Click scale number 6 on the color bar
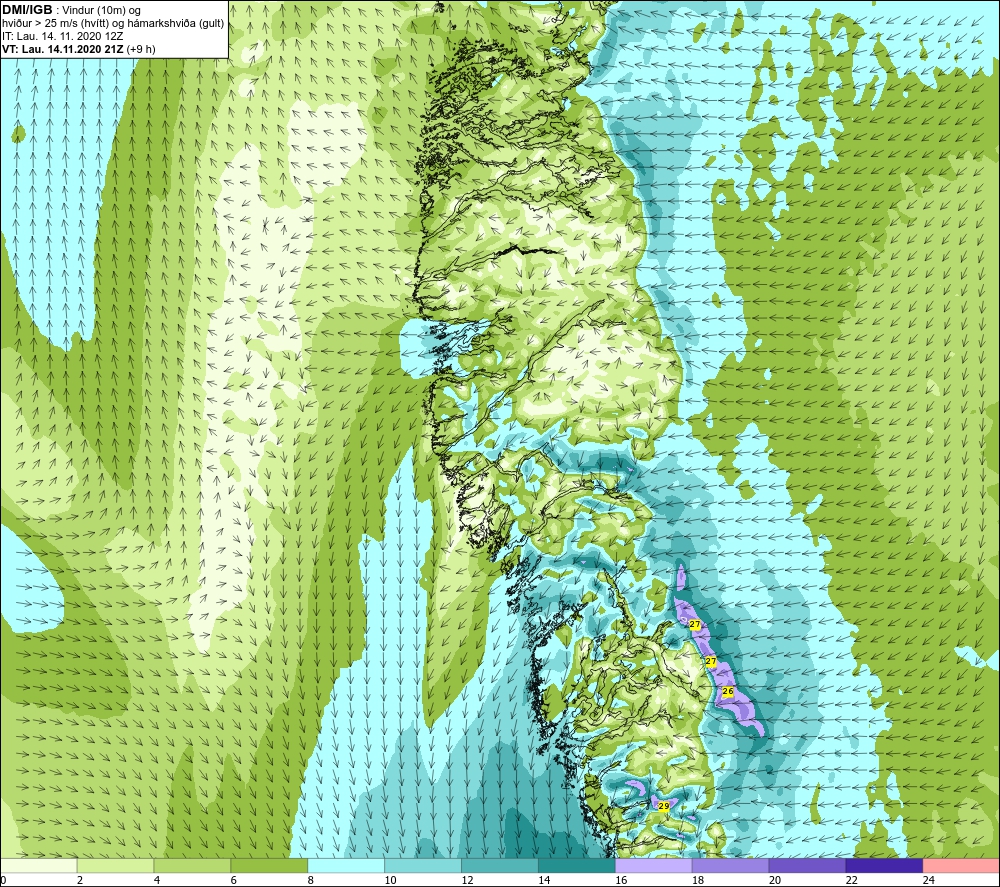The width and height of the screenshot is (1000, 887). [233, 880]
